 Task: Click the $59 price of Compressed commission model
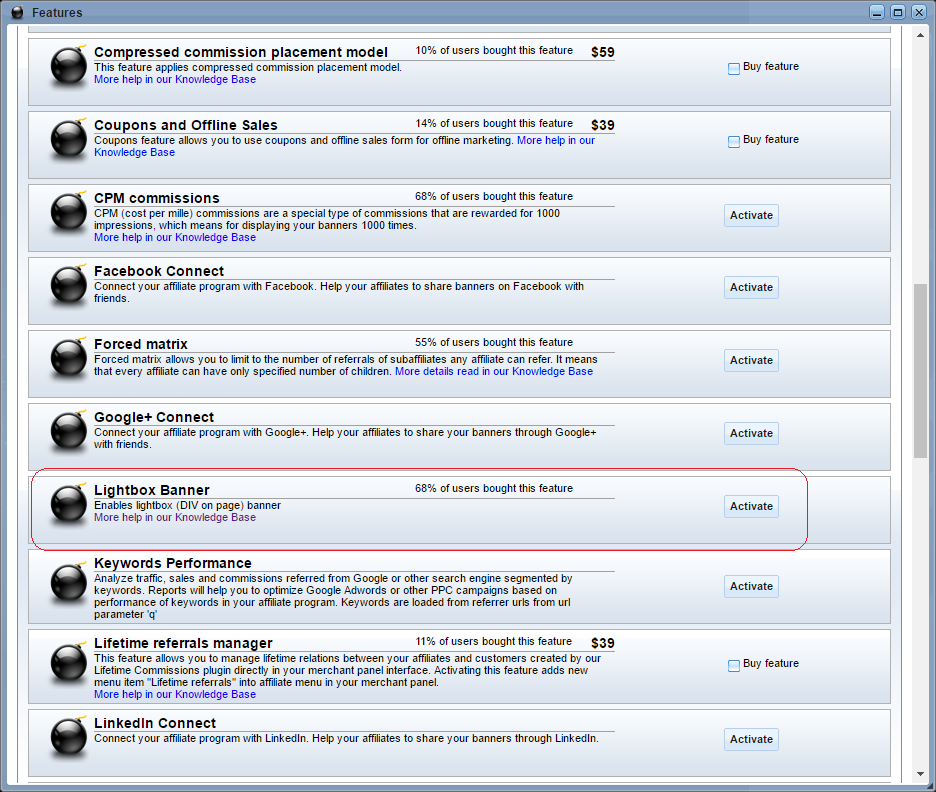pos(602,52)
